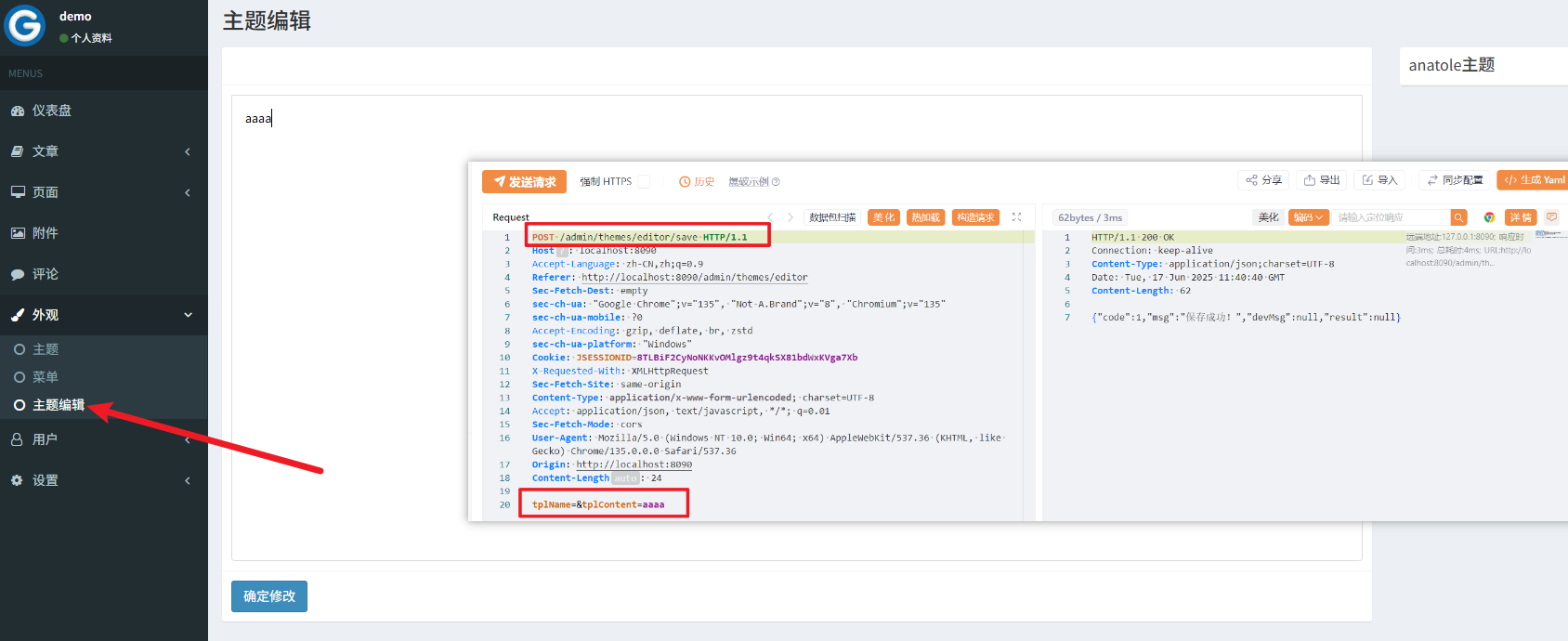Open the 编码 dropdown in response panel

coord(1308,217)
